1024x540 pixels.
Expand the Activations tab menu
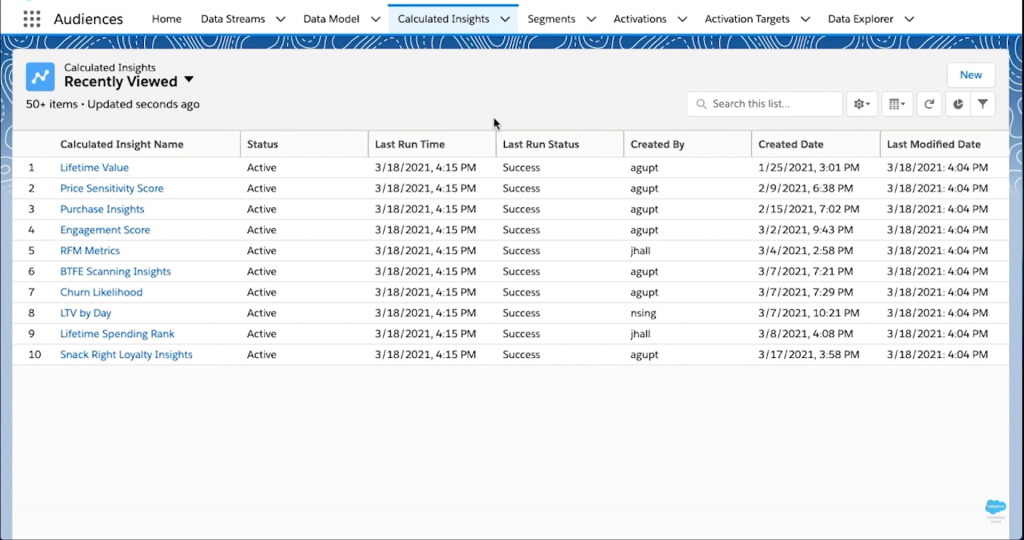682,19
